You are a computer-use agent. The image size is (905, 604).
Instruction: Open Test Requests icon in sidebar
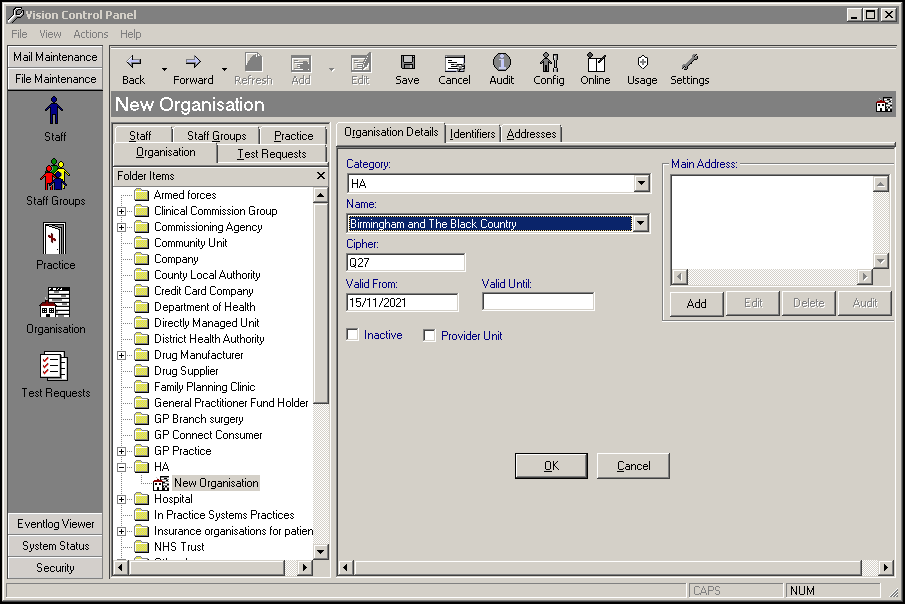pos(55,367)
